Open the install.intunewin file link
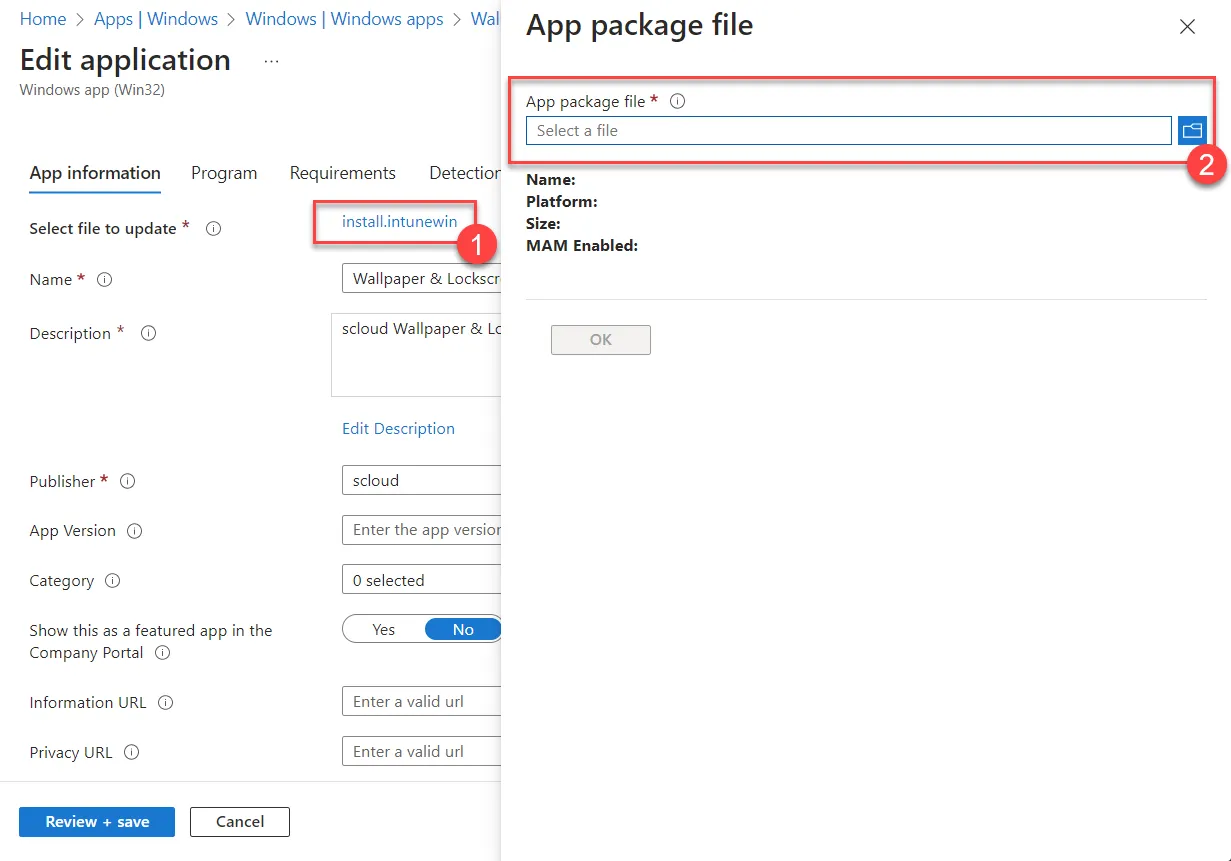 [400, 221]
